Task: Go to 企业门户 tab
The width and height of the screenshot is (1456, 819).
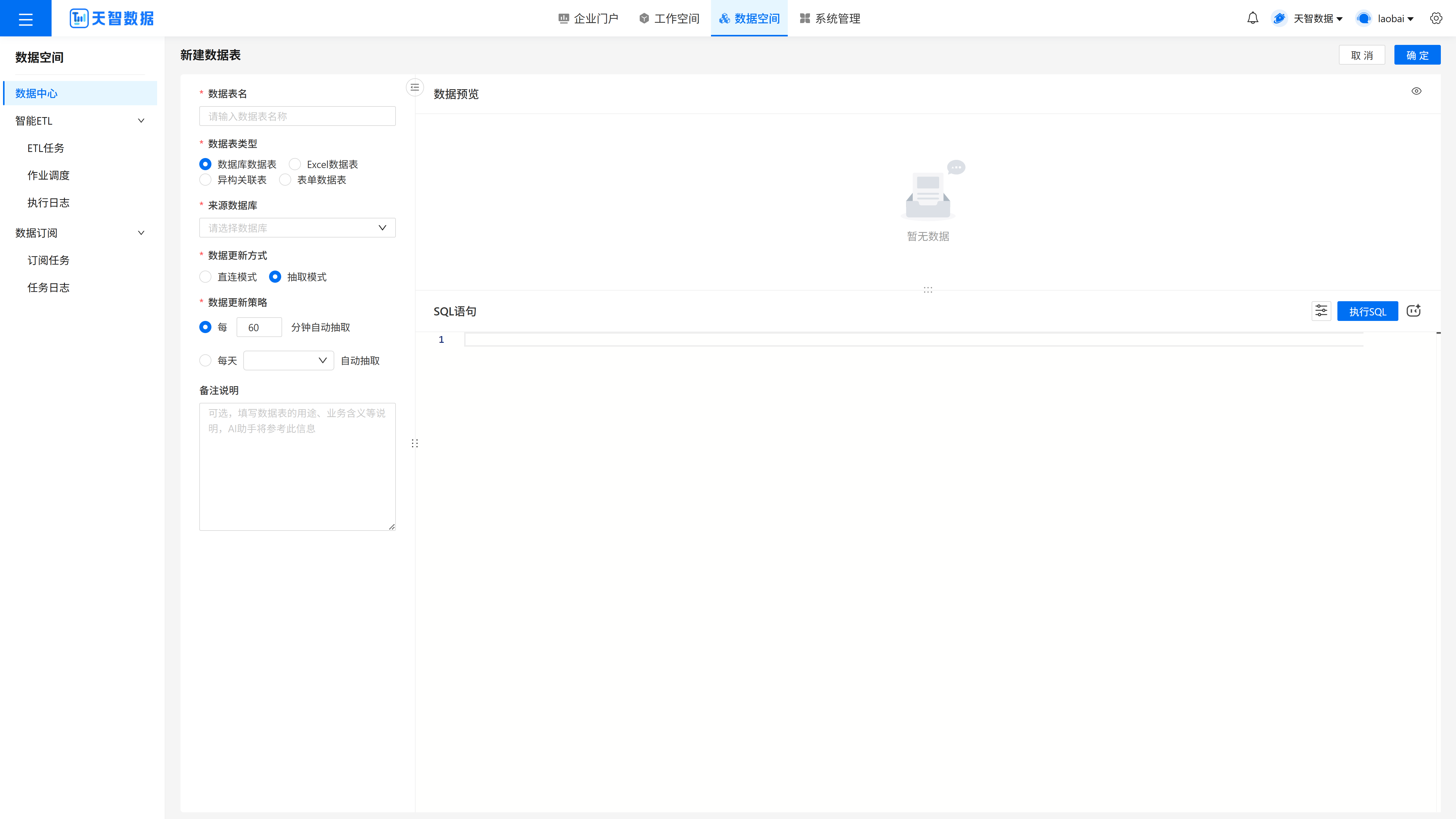Action: [588, 19]
